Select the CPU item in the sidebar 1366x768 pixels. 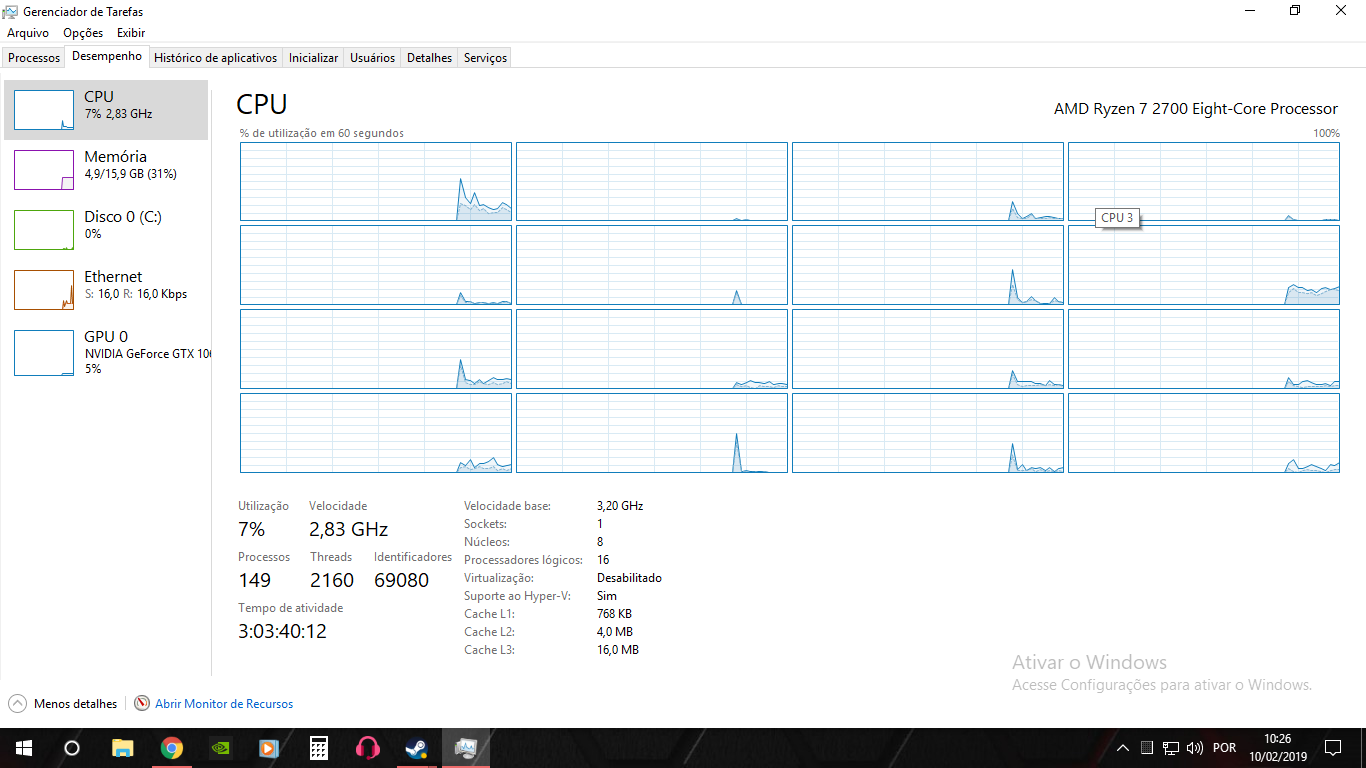tap(106, 110)
